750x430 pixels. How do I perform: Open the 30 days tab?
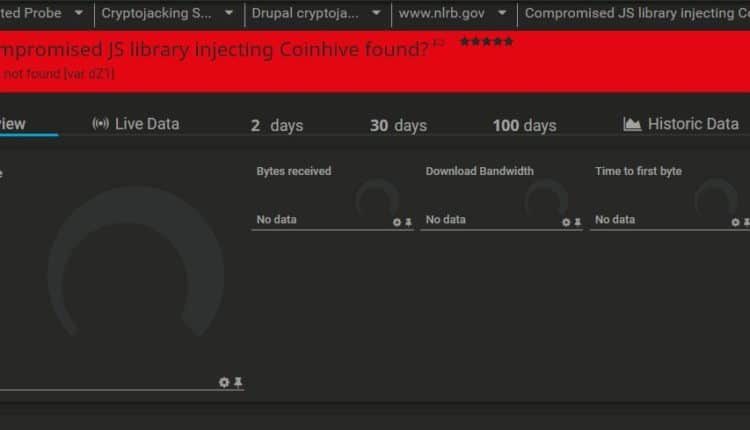click(x=398, y=126)
